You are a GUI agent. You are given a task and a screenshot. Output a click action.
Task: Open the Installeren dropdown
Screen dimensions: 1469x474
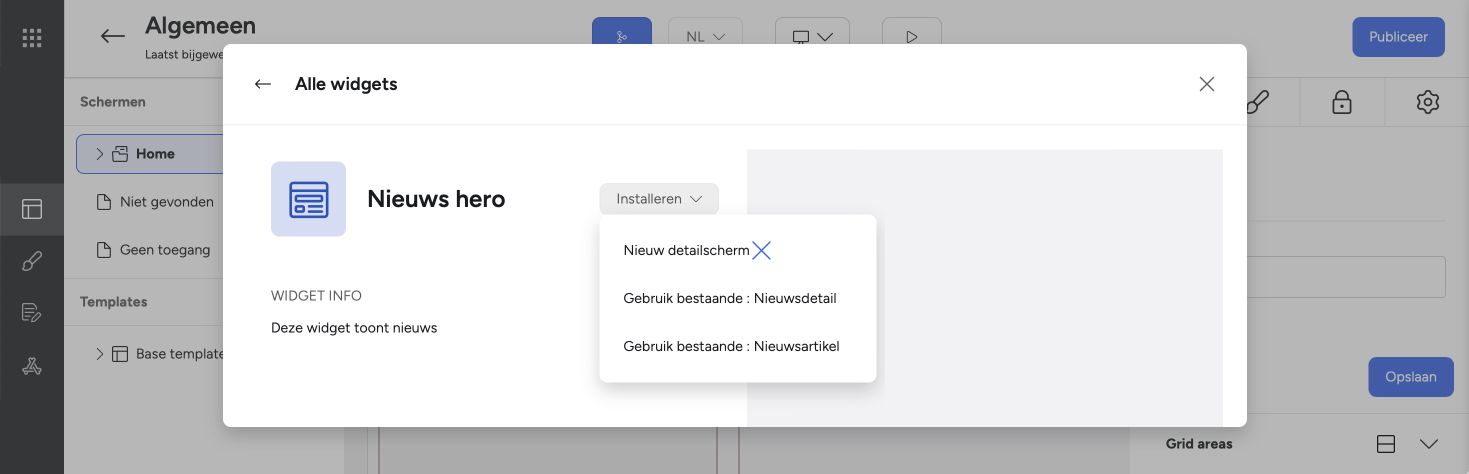pyautogui.click(x=659, y=199)
